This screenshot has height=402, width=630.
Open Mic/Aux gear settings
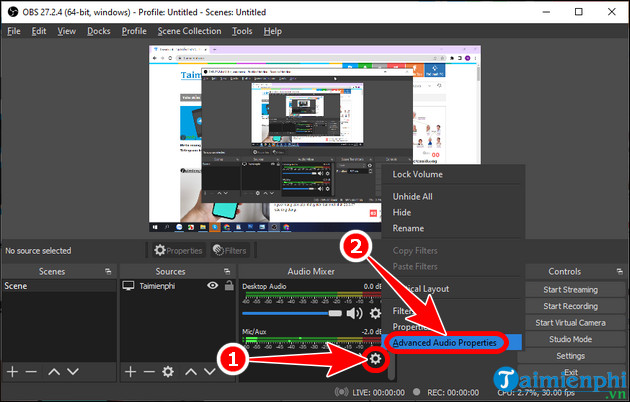(x=375, y=358)
